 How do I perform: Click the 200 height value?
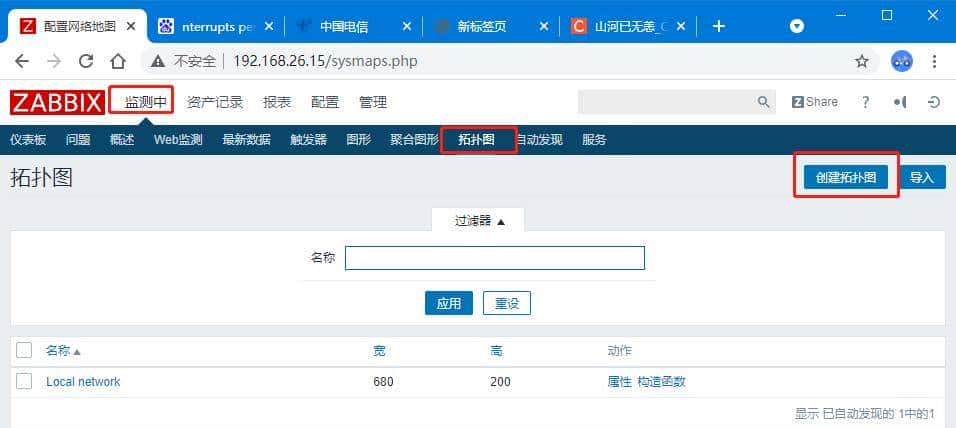point(501,382)
